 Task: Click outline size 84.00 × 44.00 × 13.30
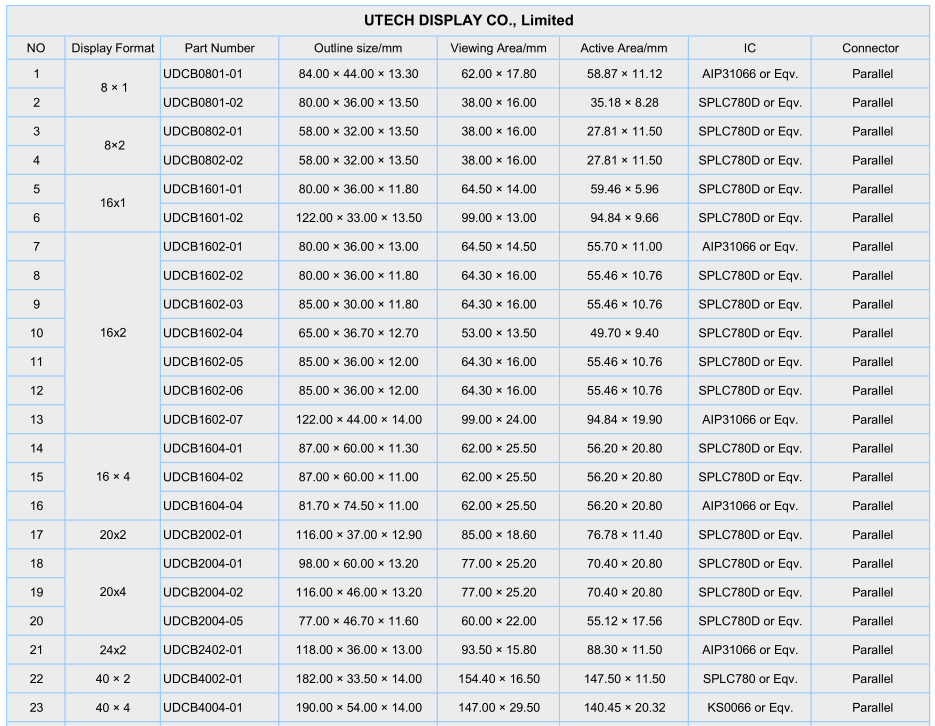tap(358, 74)
